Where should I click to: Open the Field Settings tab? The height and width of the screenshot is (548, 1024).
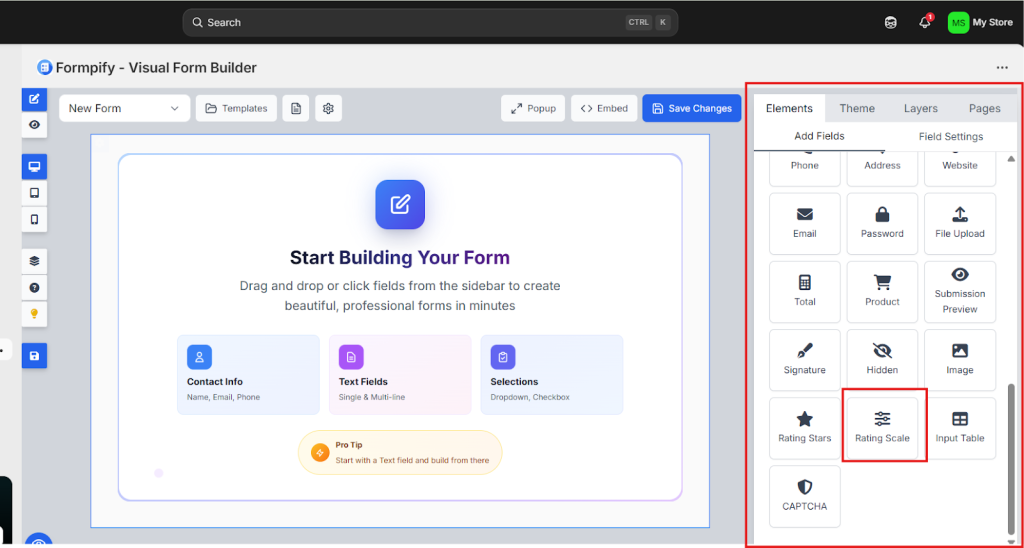point(950,136)
